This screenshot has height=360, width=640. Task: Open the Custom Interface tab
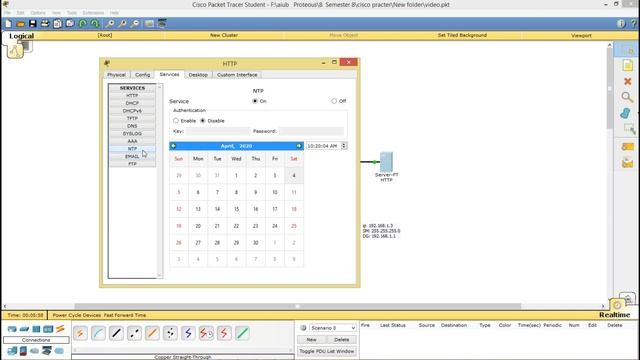coord(237,75)
